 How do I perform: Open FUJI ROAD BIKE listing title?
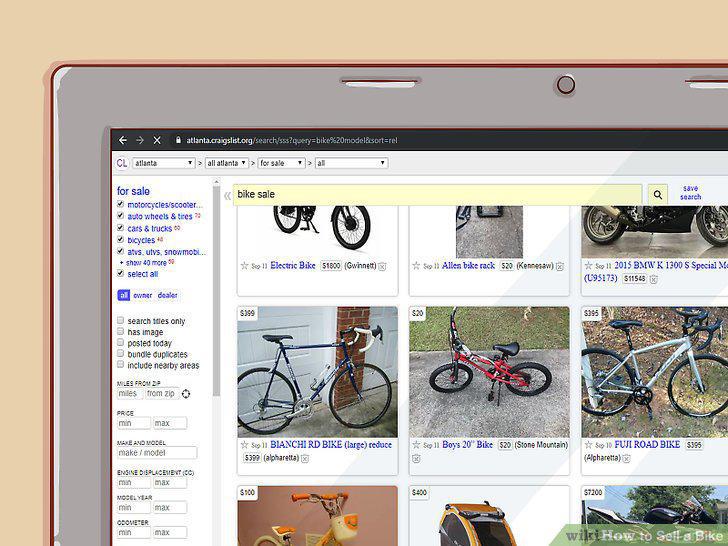(x=647, y=445)
